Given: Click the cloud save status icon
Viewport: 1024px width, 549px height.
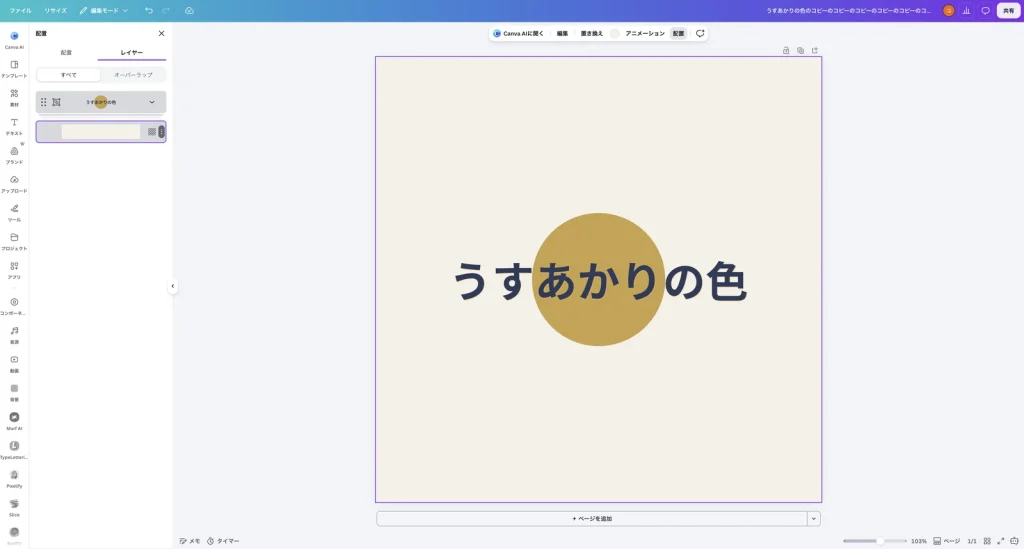Looking at the screenshot, I should click(x=189, y=10).
